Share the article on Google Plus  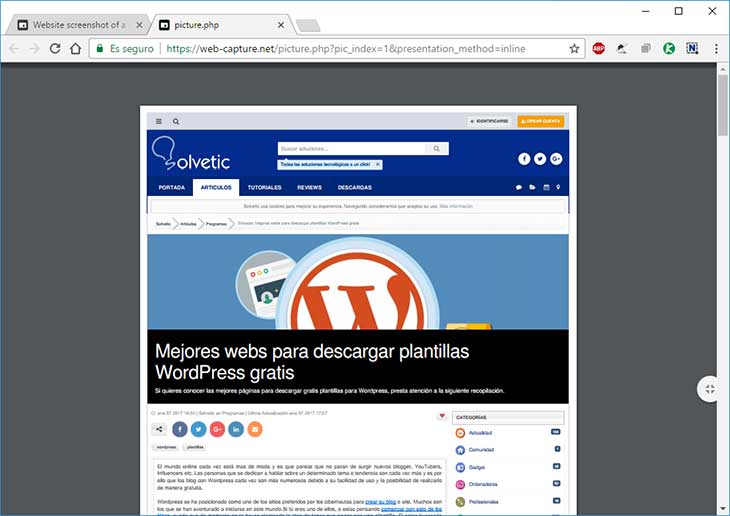[x=217, y=429]
